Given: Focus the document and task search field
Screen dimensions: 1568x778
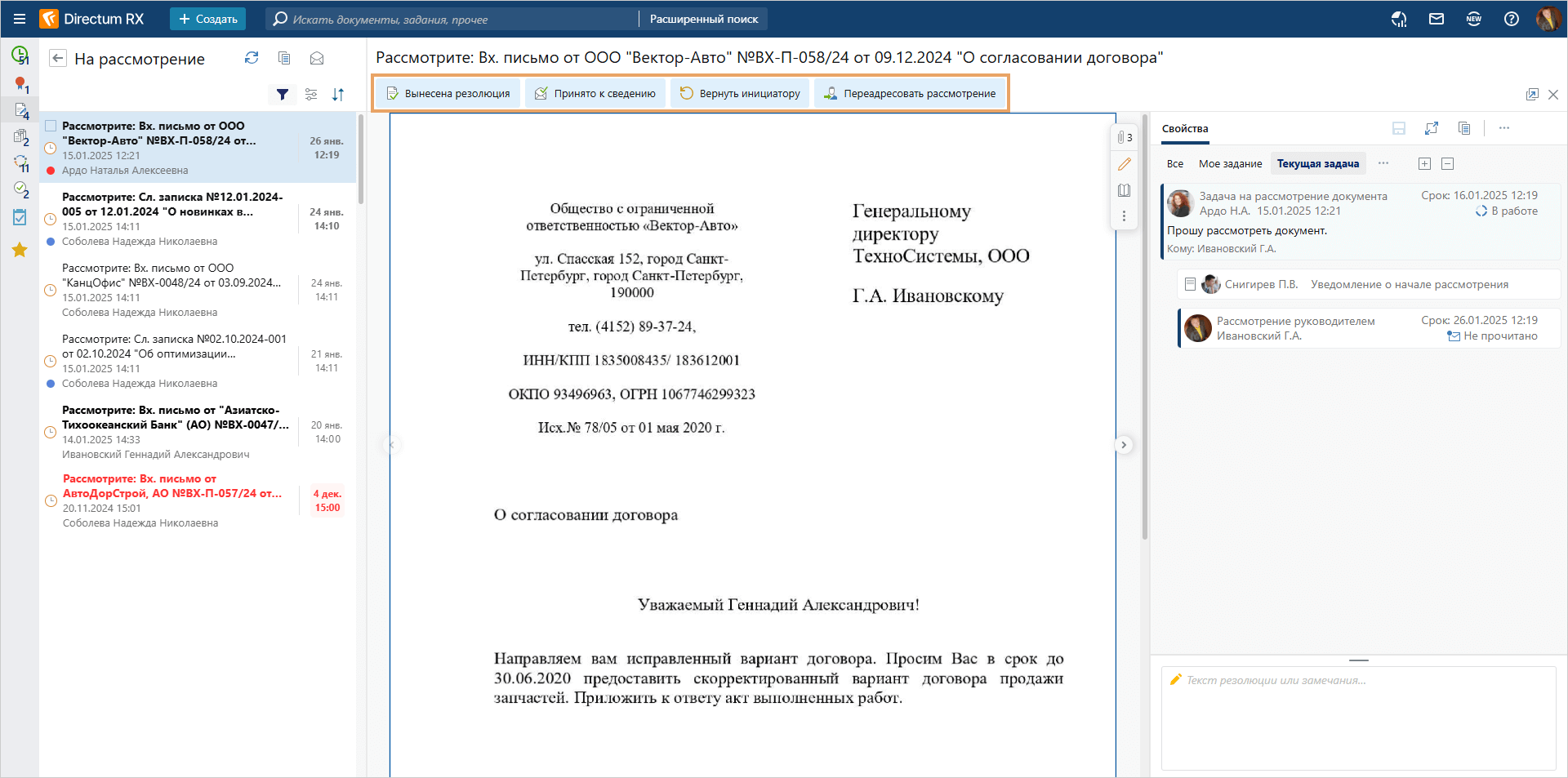Looking at the screenshot, I should 452,19.
